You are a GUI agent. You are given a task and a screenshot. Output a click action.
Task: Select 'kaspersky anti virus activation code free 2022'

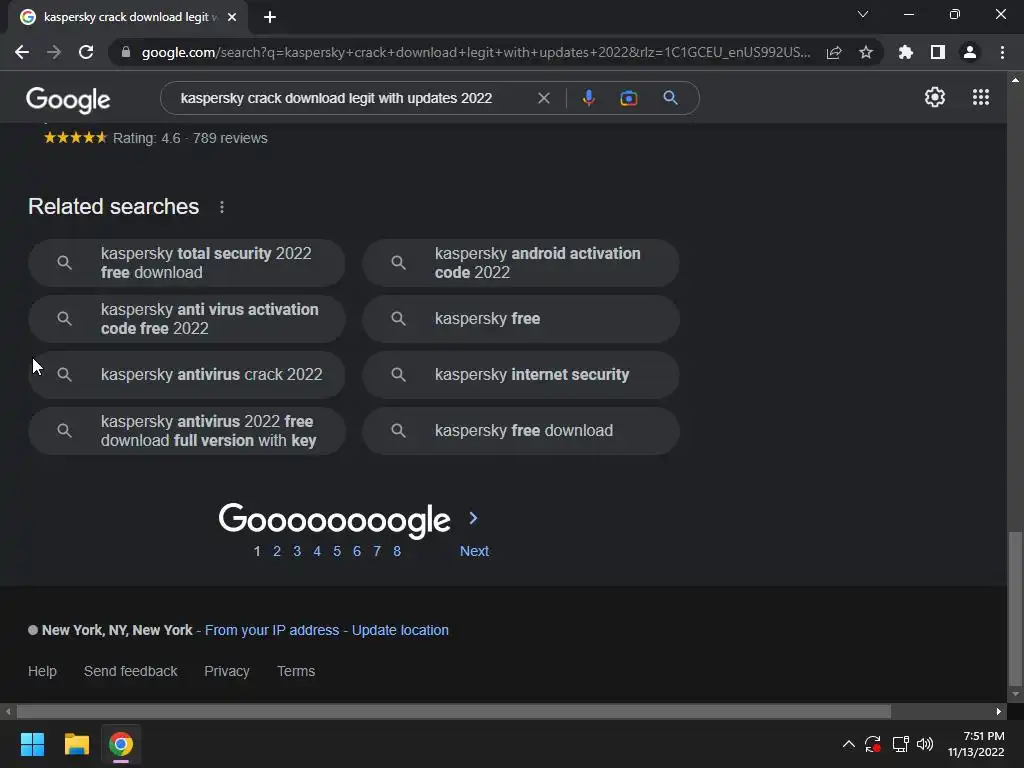click(x=187, y=319)
